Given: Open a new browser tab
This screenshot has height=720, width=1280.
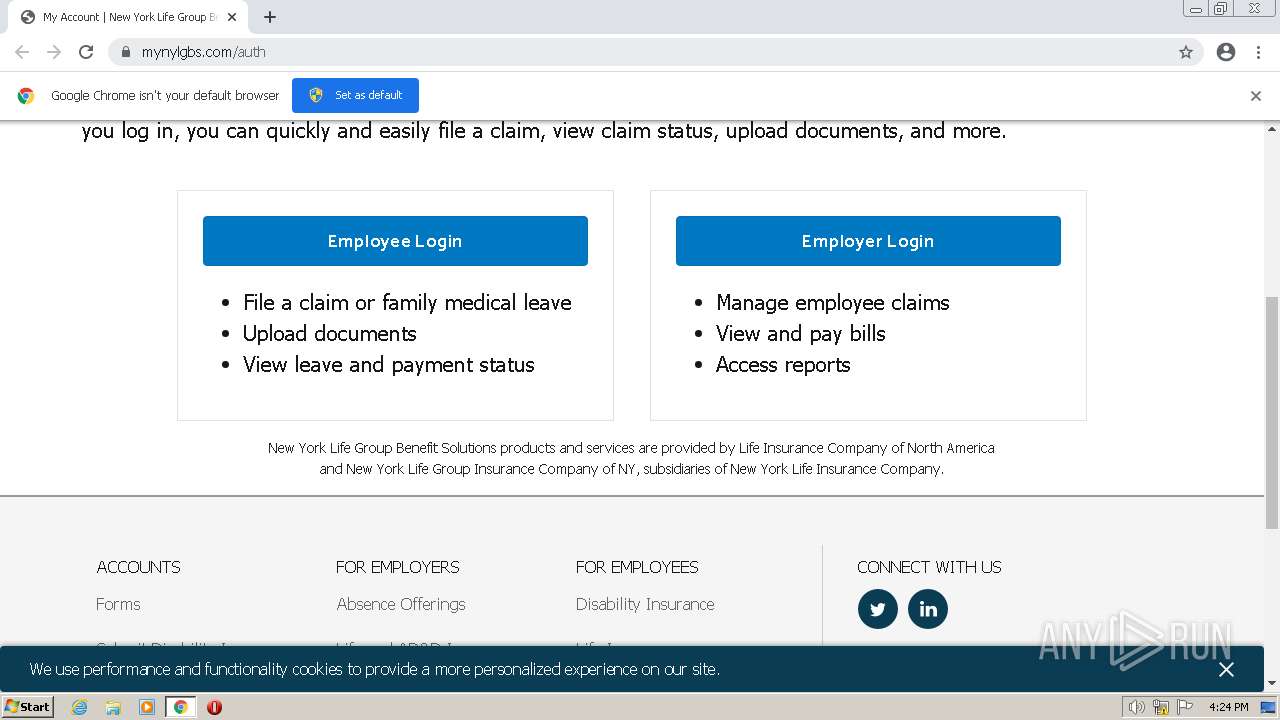Looking at the screenshot, I should click(270, 17).
